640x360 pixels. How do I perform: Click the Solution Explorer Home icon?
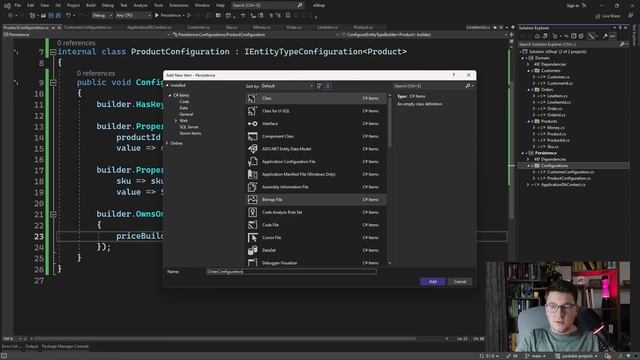click(537, 36)
